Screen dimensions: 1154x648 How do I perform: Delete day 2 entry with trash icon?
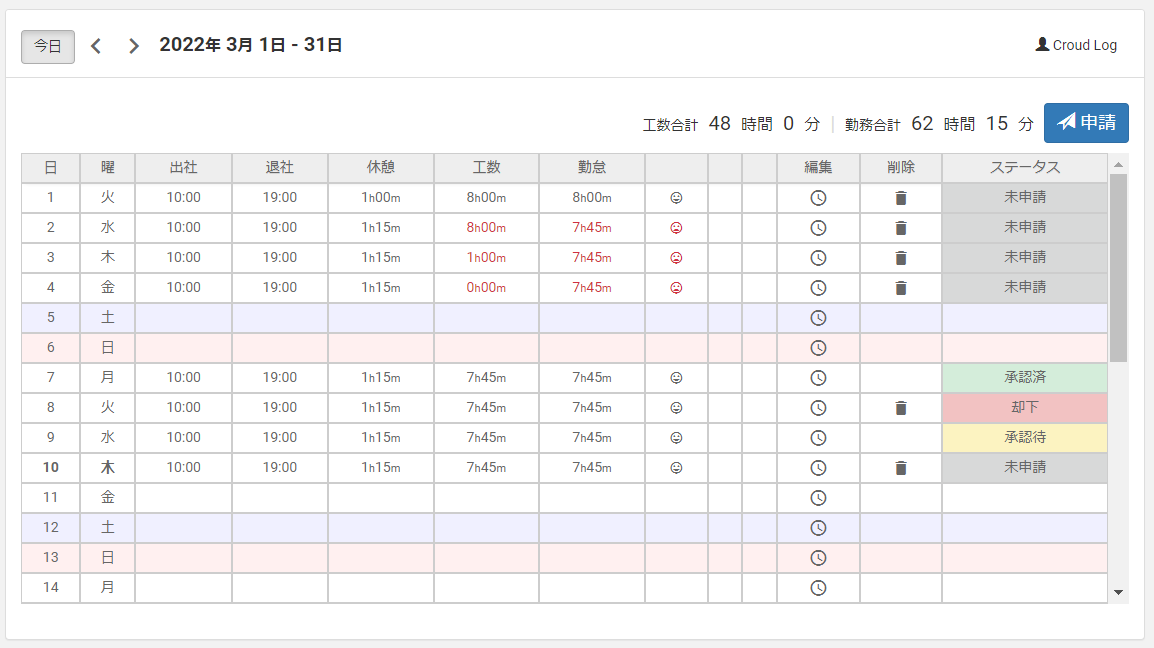click(x=901, y=228)
